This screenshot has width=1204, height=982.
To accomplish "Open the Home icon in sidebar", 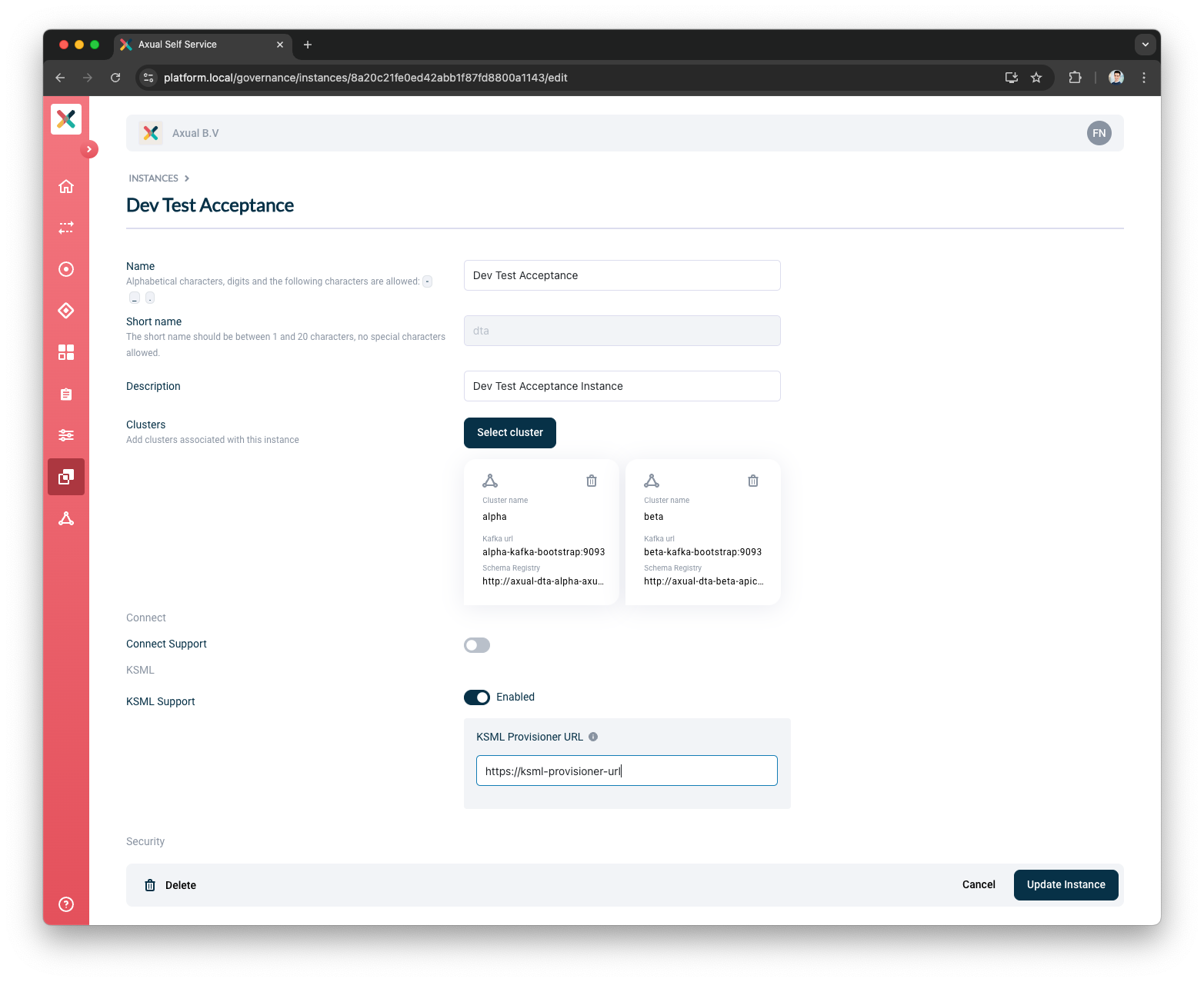I will coord(66,186).
